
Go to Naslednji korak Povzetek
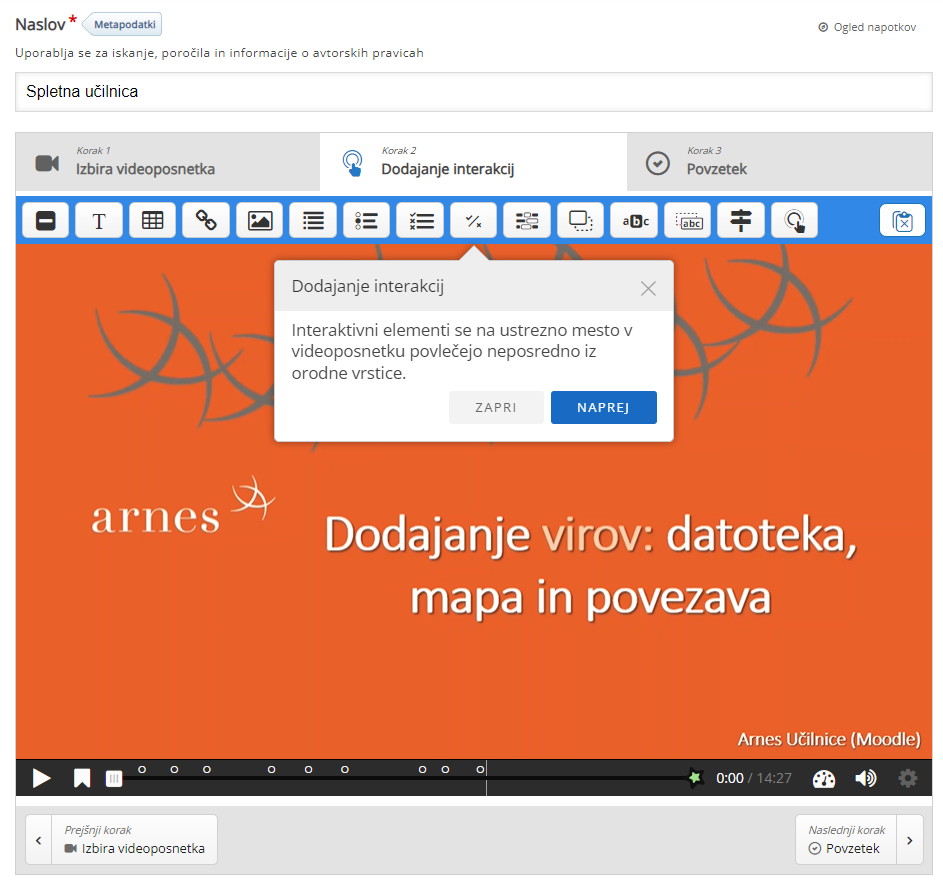tap(858, 840)
